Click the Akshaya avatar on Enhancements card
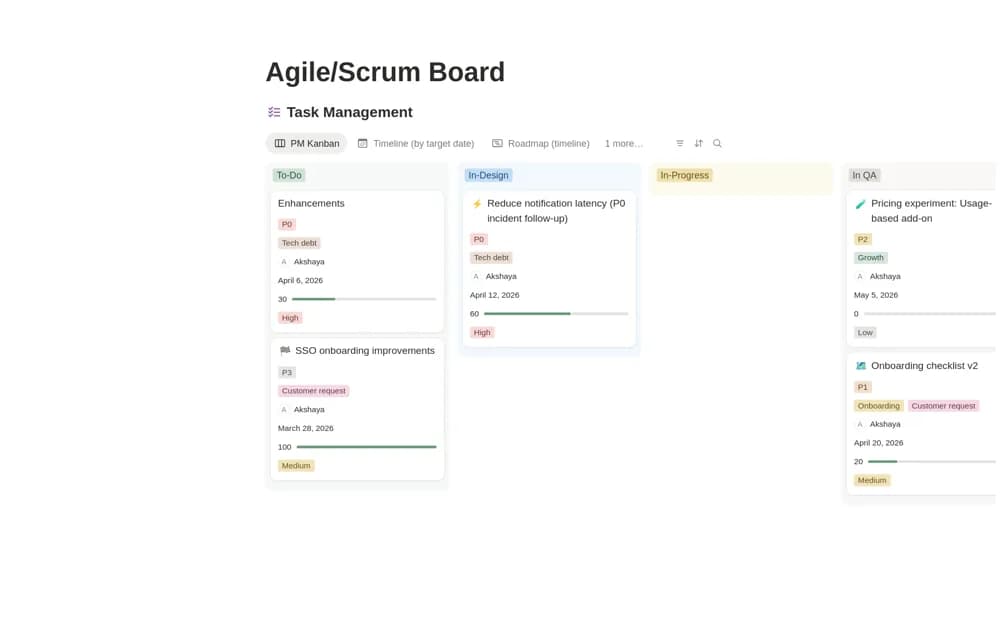Viewport: 1000px width, 624px height. 284,262
